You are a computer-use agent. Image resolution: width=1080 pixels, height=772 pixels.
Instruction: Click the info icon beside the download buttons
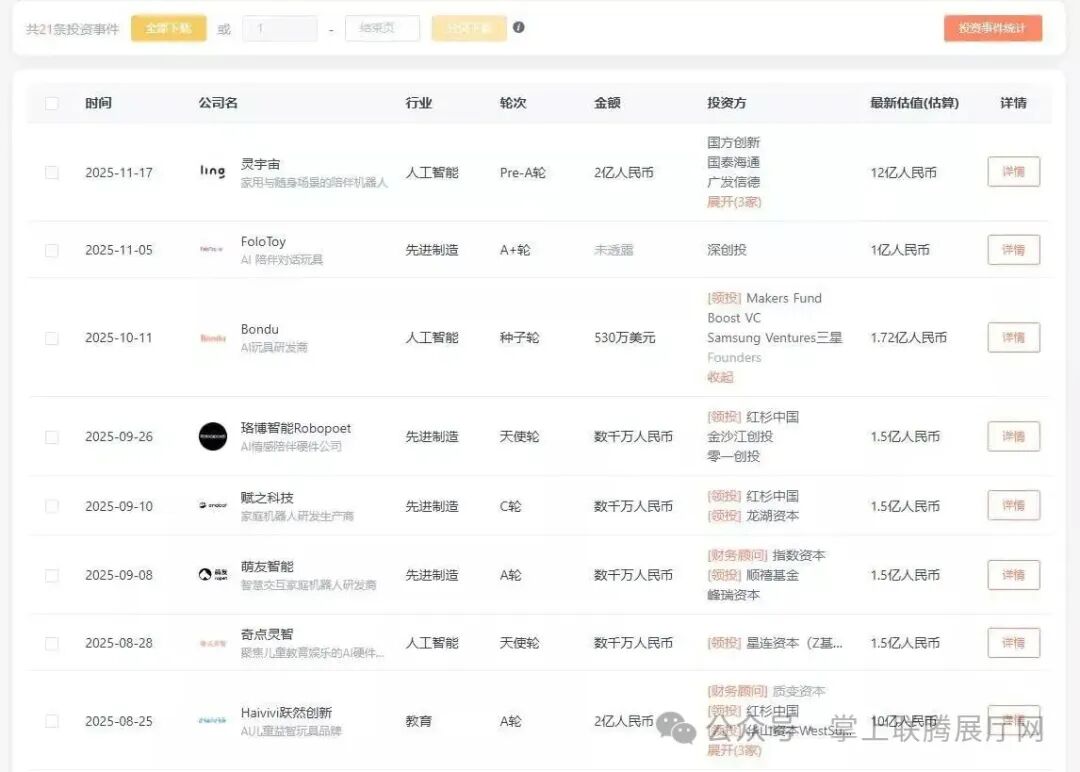[519, 28]
